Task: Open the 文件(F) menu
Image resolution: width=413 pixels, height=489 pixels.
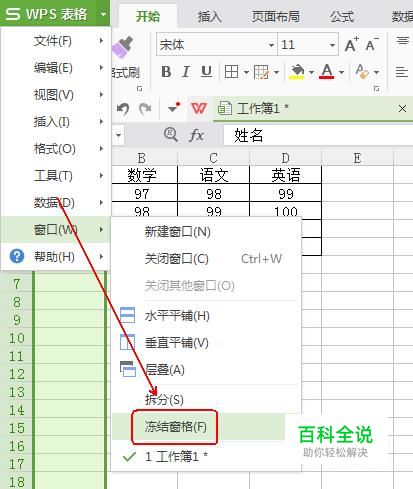Action: (56, 41)
